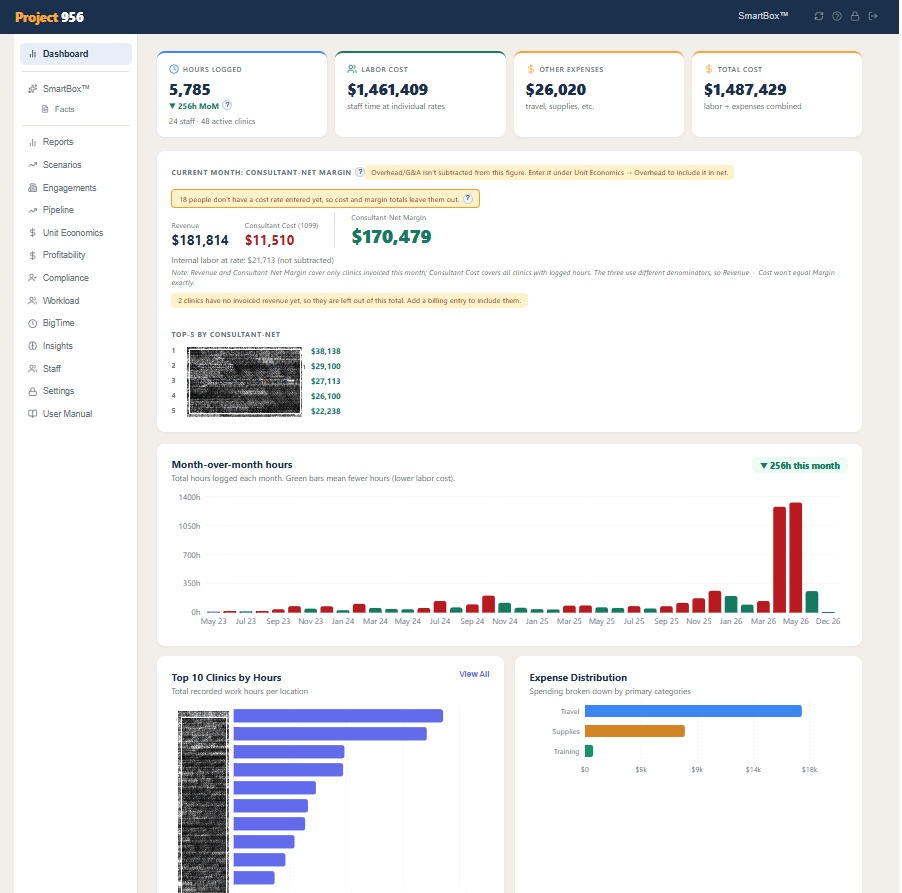Click the logout arrow icon in the top bar

[x=873, y=16]
